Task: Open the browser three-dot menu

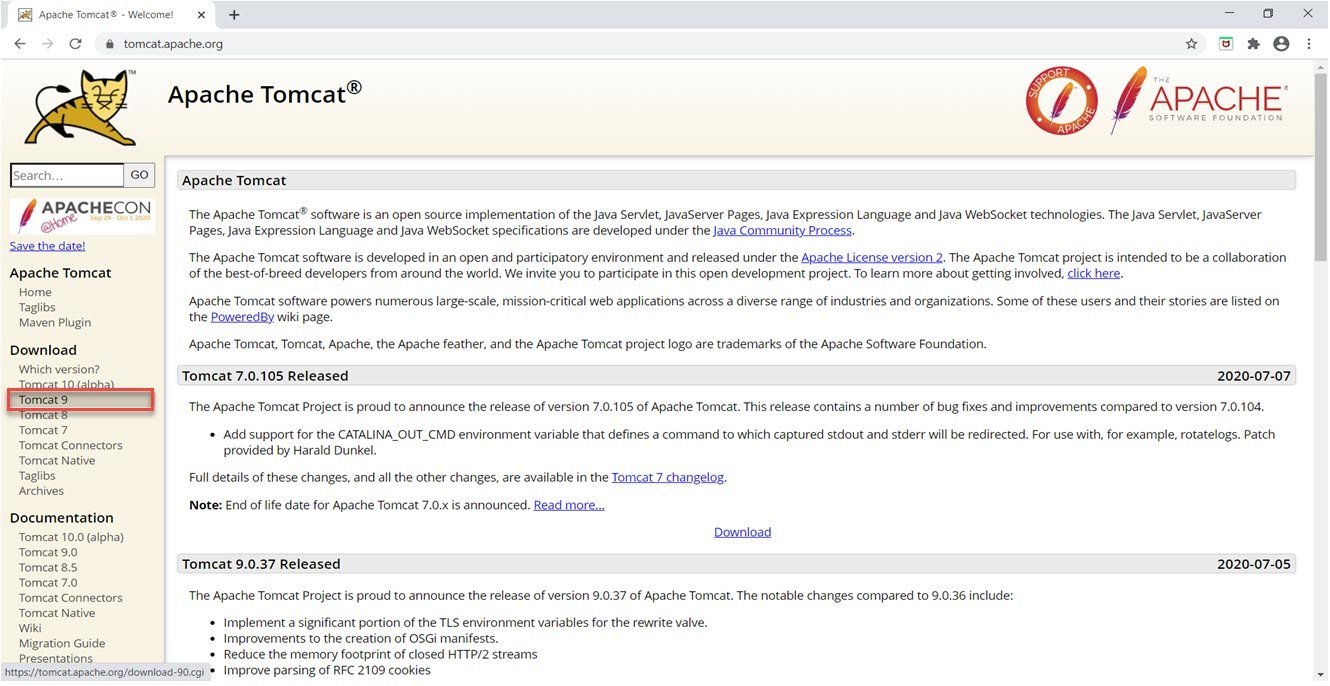Action: point(1308,43)
